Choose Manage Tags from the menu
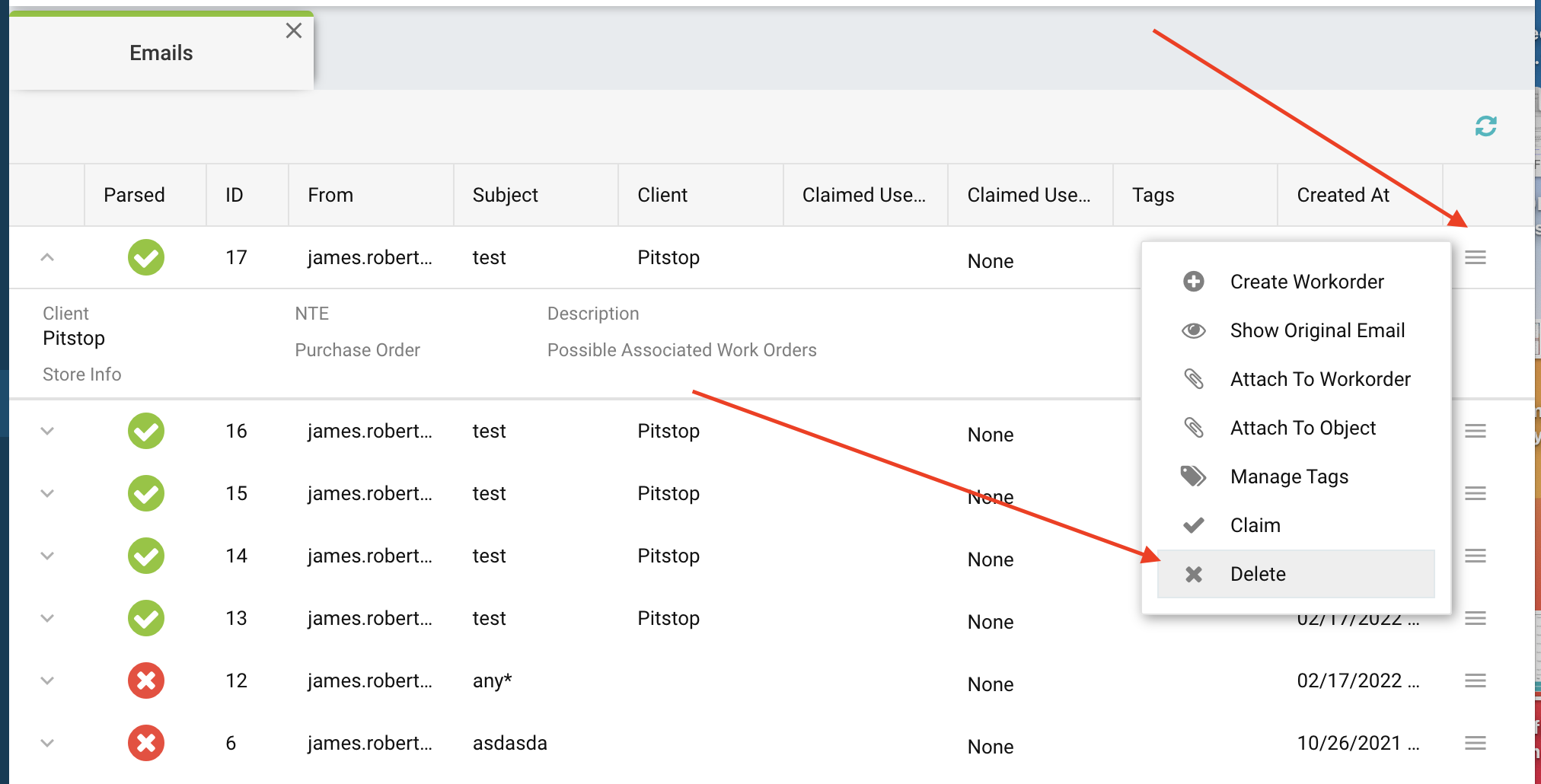1541x784 pixels. (x=1289, y=476)
